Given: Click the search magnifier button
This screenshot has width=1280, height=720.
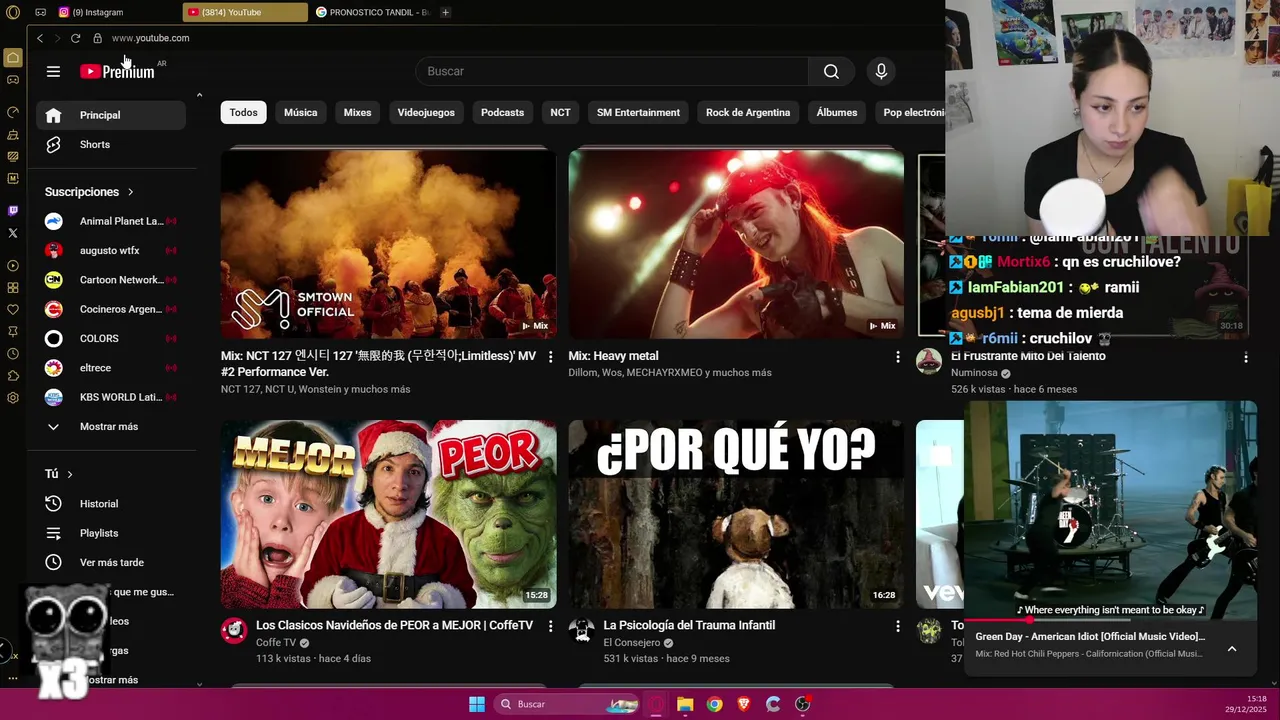Looking at the screenshot, I should pyautogui.click(x=831, y=71).
